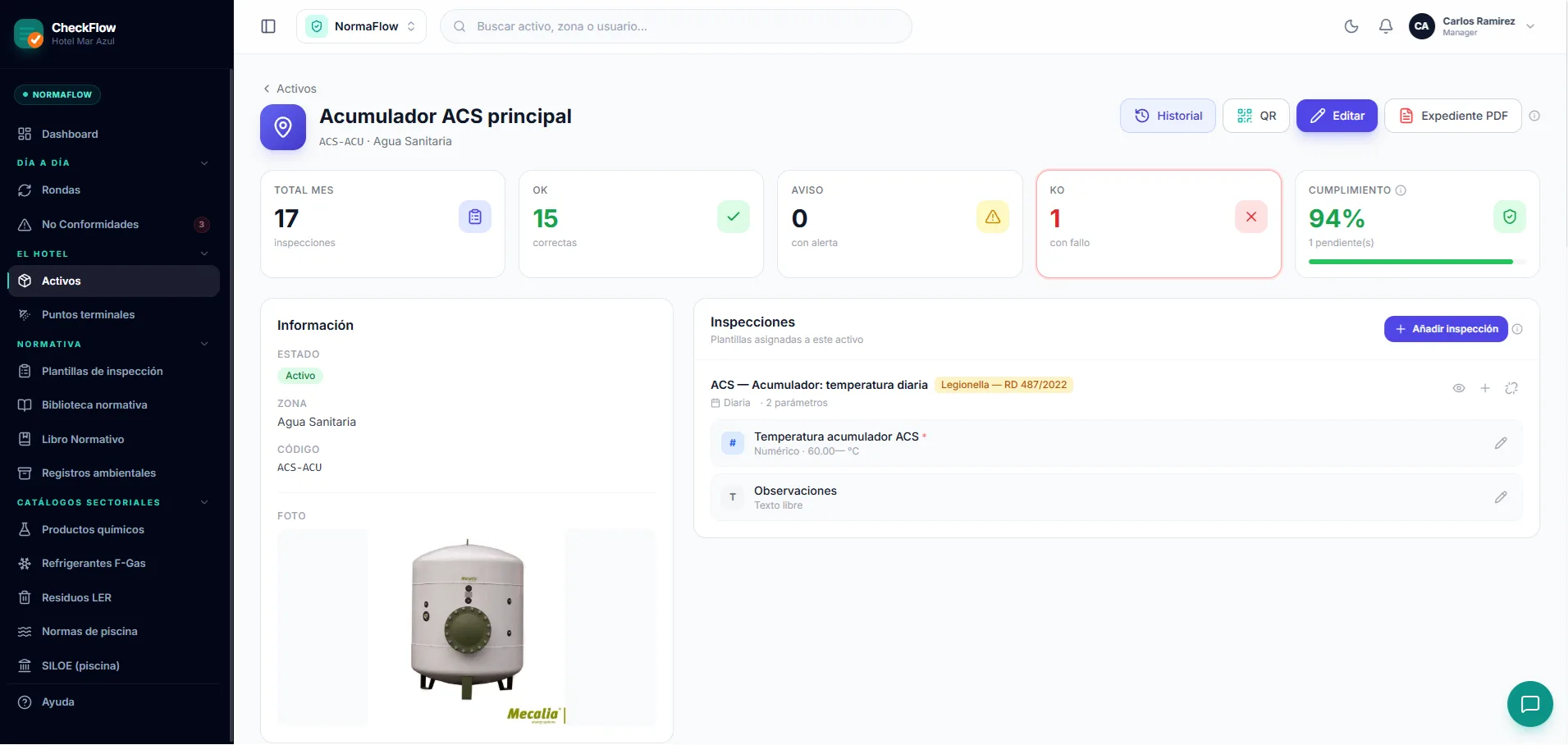Click info icon next to Expediente PDF

[1534, 116]
